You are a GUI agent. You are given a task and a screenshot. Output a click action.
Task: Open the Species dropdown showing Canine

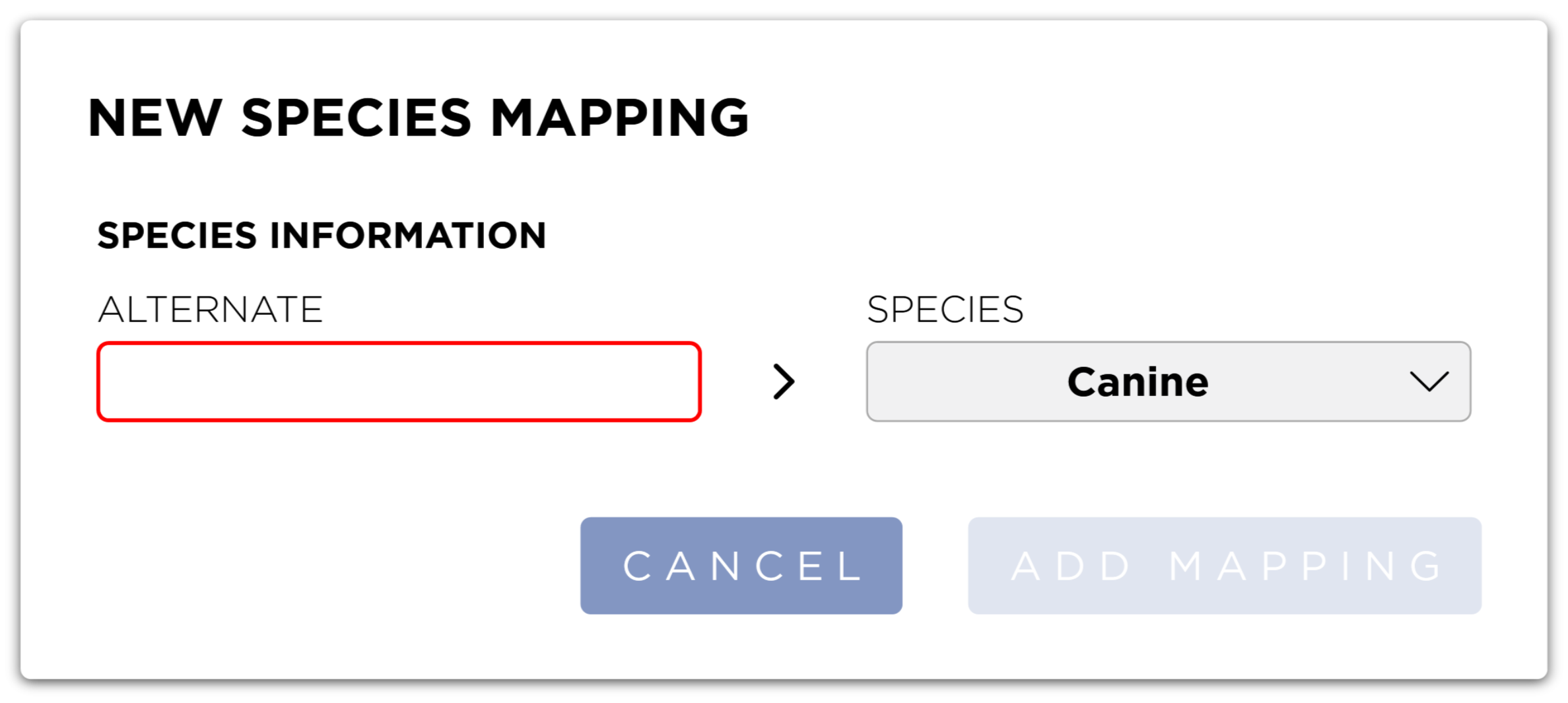pyautogui.click(x=1168, y=382)
